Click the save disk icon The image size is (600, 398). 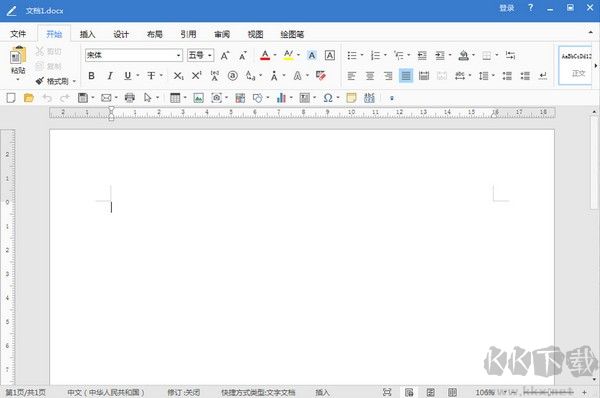(83, 98)
